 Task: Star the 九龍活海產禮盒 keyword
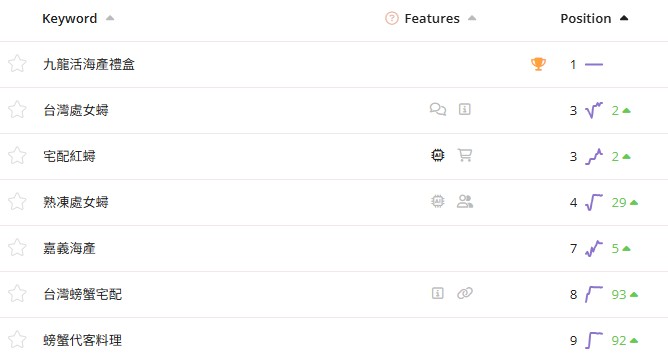coord(17,64)
